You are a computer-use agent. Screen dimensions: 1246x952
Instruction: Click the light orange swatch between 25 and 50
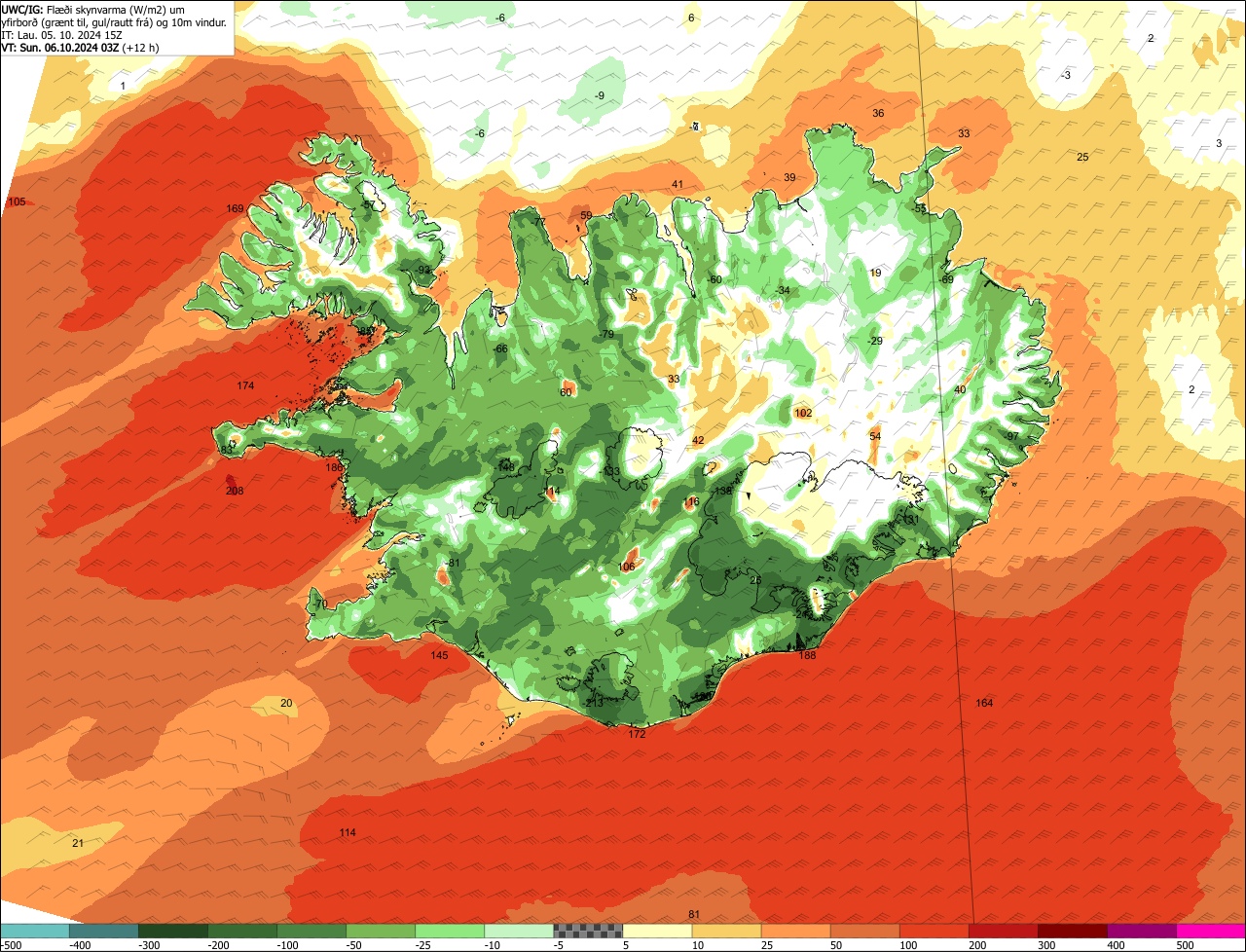click(796, 931)
